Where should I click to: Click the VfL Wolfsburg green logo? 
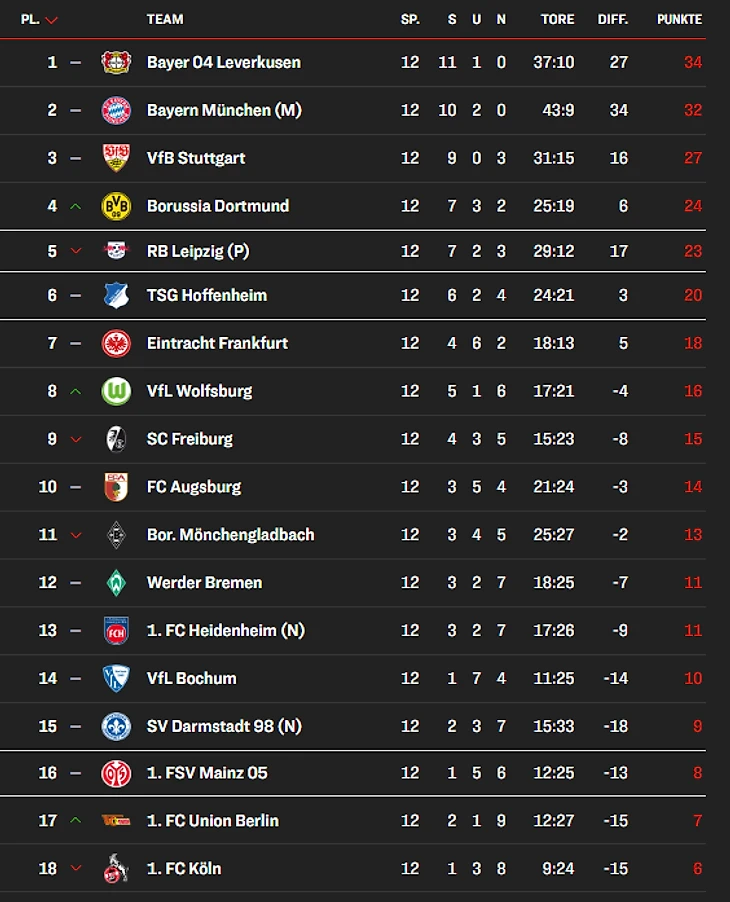pyautogui.click(x=117, y=391)
